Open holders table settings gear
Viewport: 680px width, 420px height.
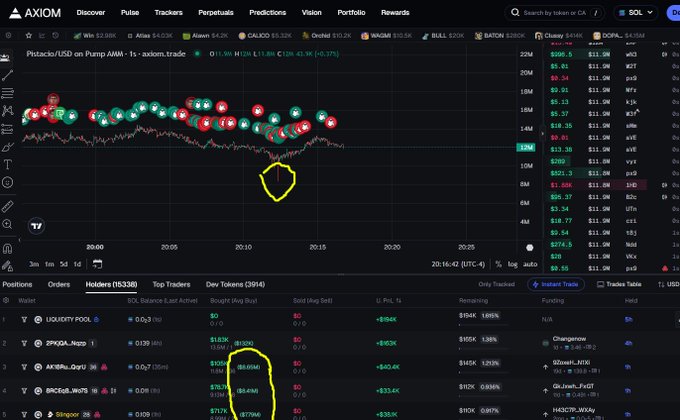(6, 300)
